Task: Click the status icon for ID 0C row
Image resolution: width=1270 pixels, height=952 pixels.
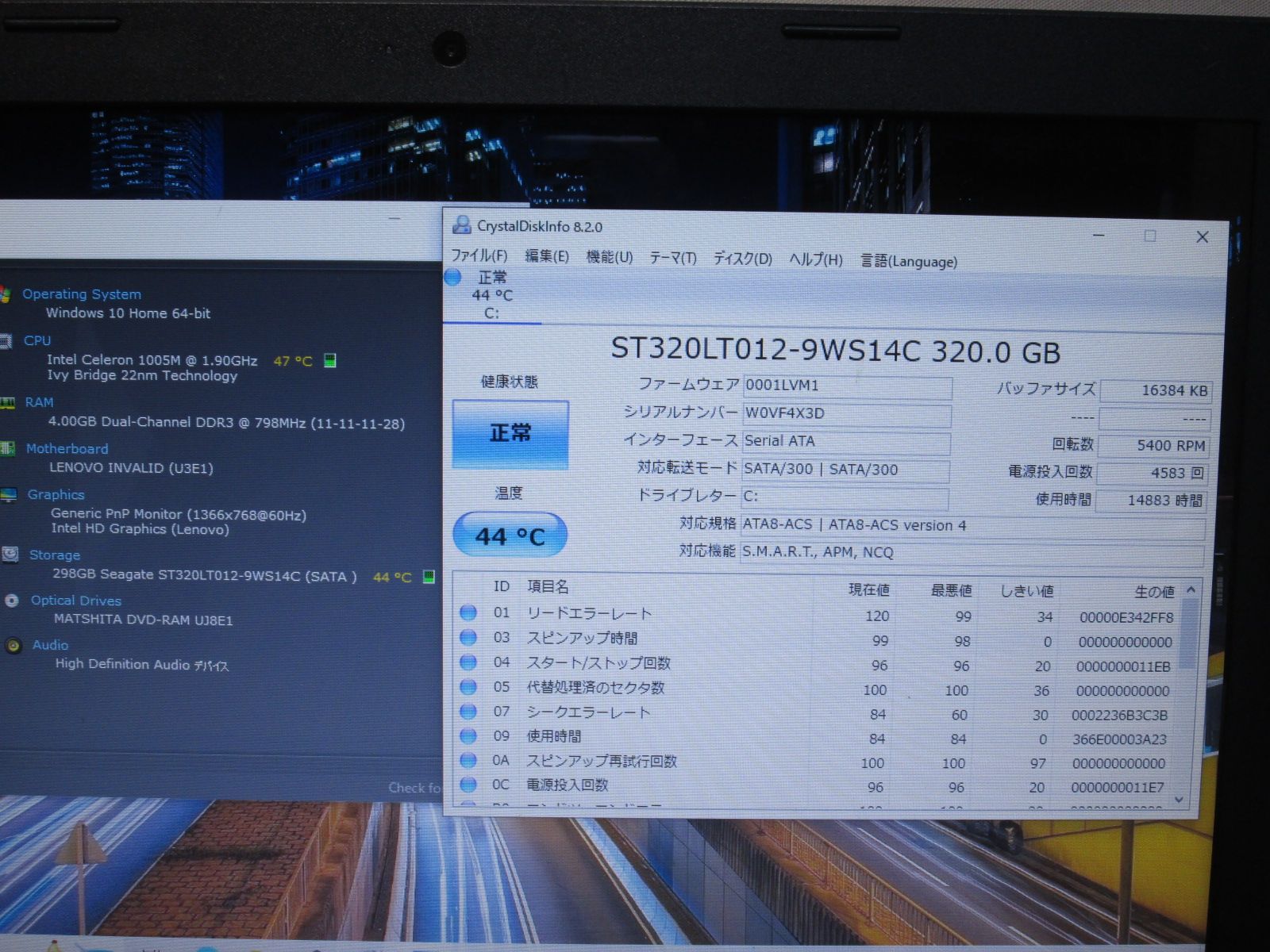Action: pos(468,785)
